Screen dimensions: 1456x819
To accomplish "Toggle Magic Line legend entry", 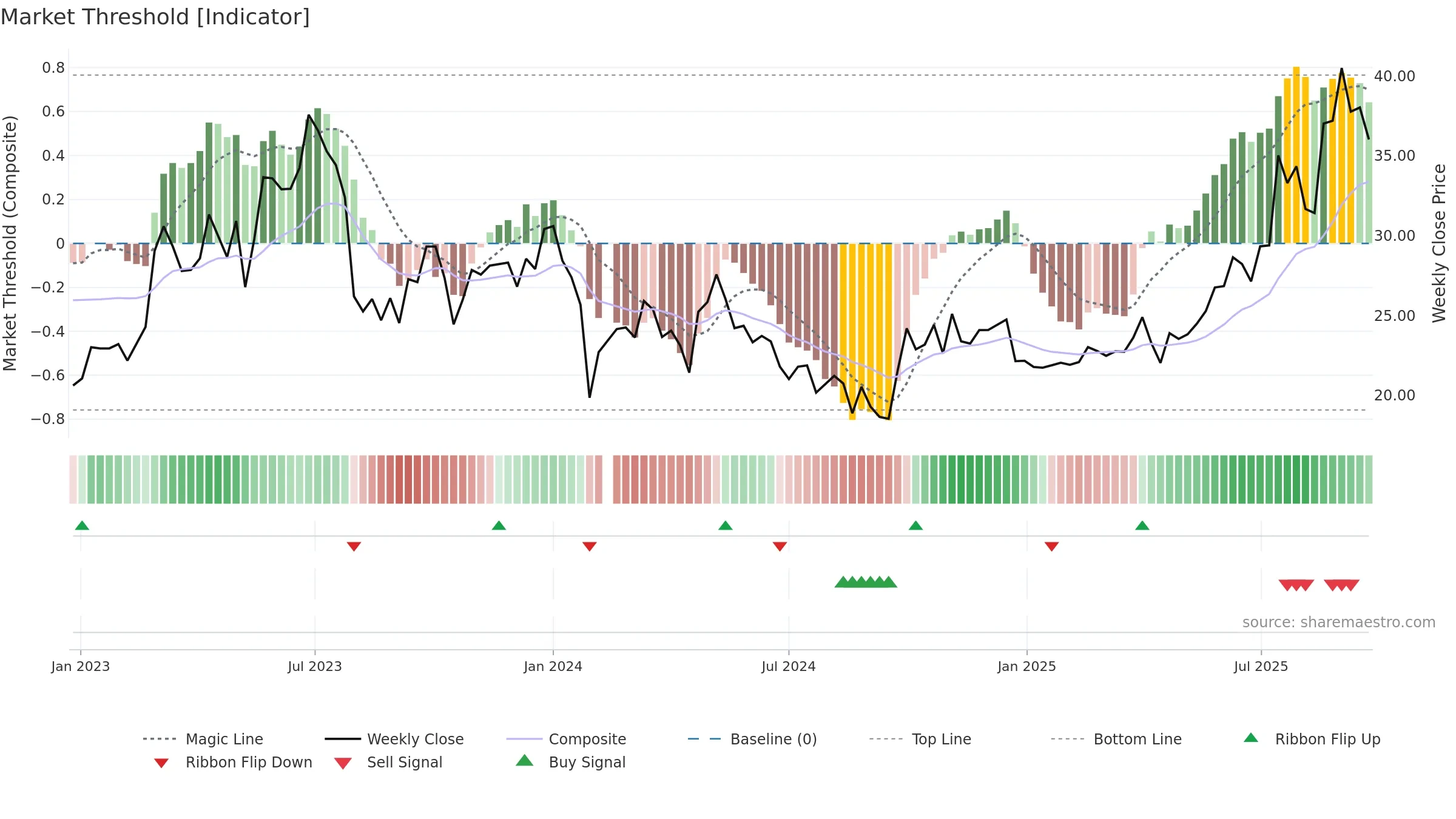I will point(203,739).
